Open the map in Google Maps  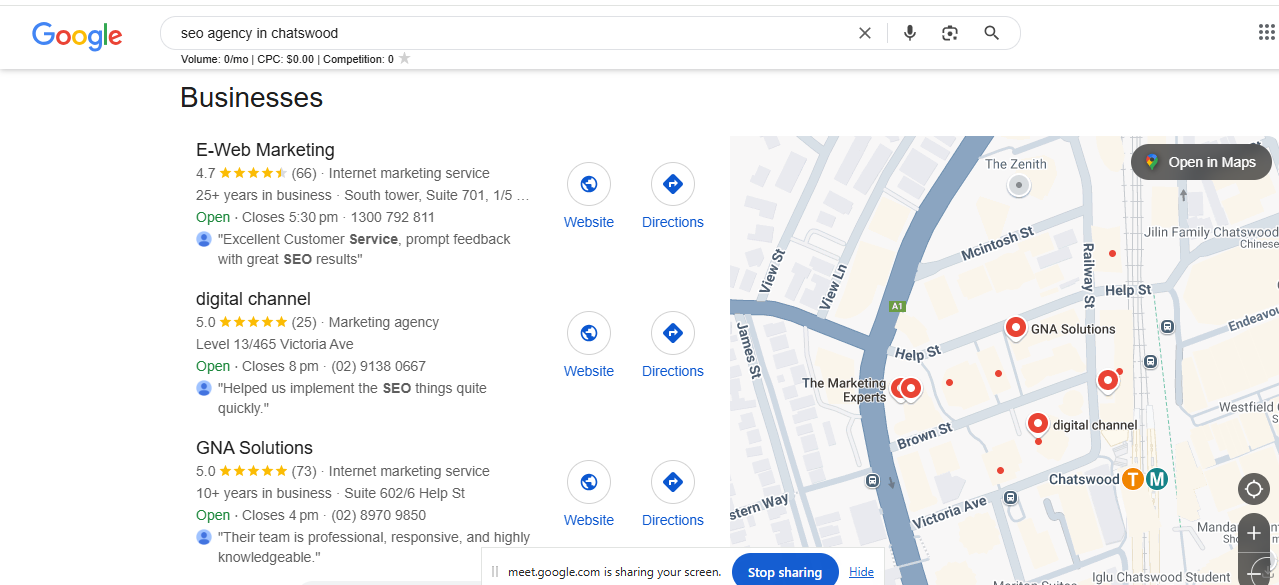[x=1201, y=162]
